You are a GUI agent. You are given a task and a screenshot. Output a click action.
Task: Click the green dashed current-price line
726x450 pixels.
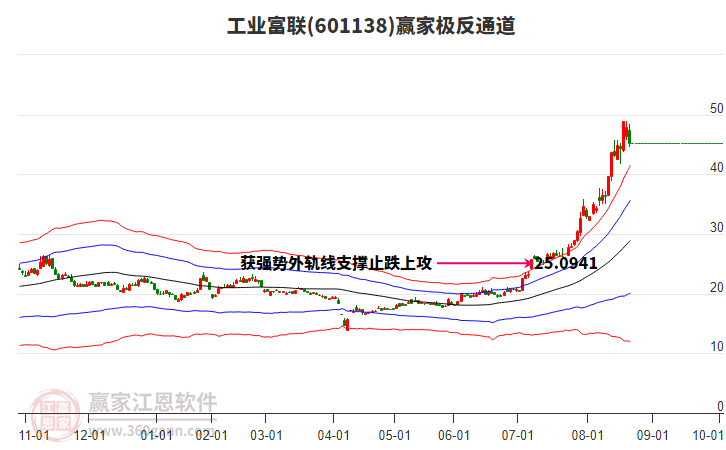(x=678, y=144)
